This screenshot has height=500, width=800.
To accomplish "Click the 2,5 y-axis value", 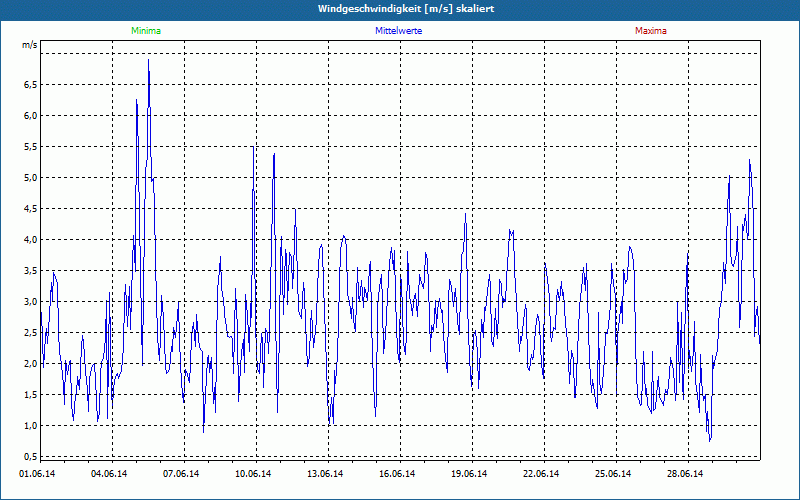I will click(31, 333).
